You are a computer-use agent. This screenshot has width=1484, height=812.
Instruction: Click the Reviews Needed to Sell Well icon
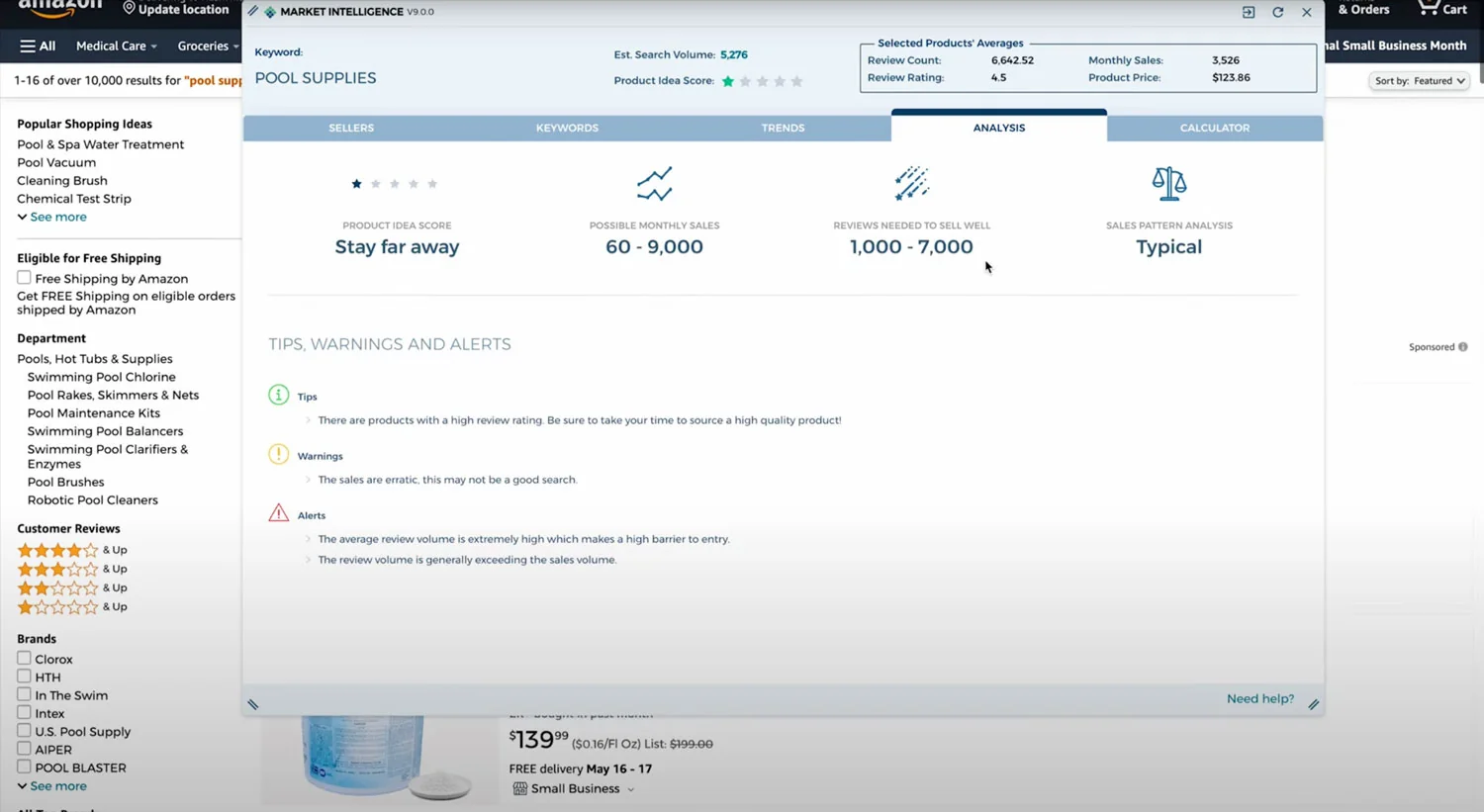(911, 184)
